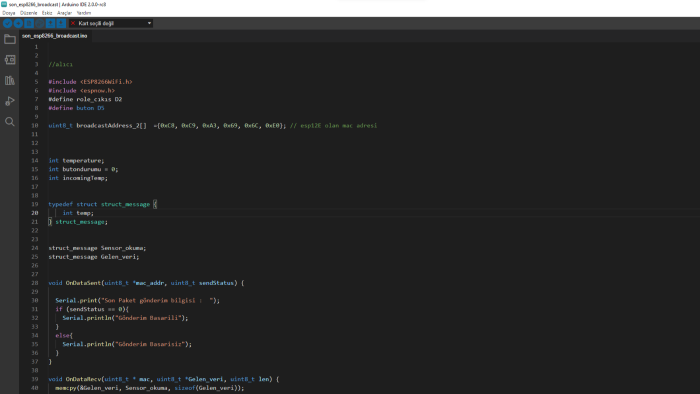Click the Debugger toolbar icon
Viewport: 700px width, 394px height.
pyautogui.click(x=40, y=23)
